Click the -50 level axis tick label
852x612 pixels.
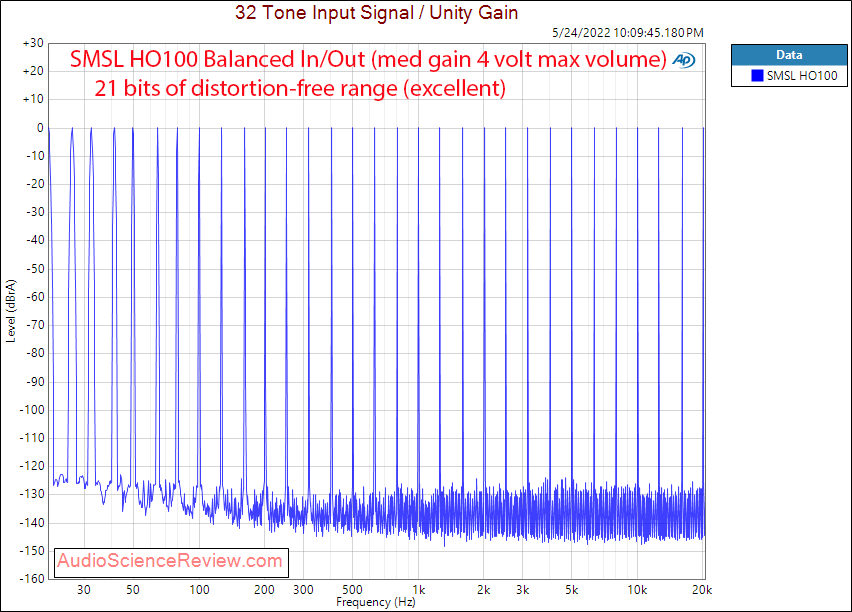[35, 269]
